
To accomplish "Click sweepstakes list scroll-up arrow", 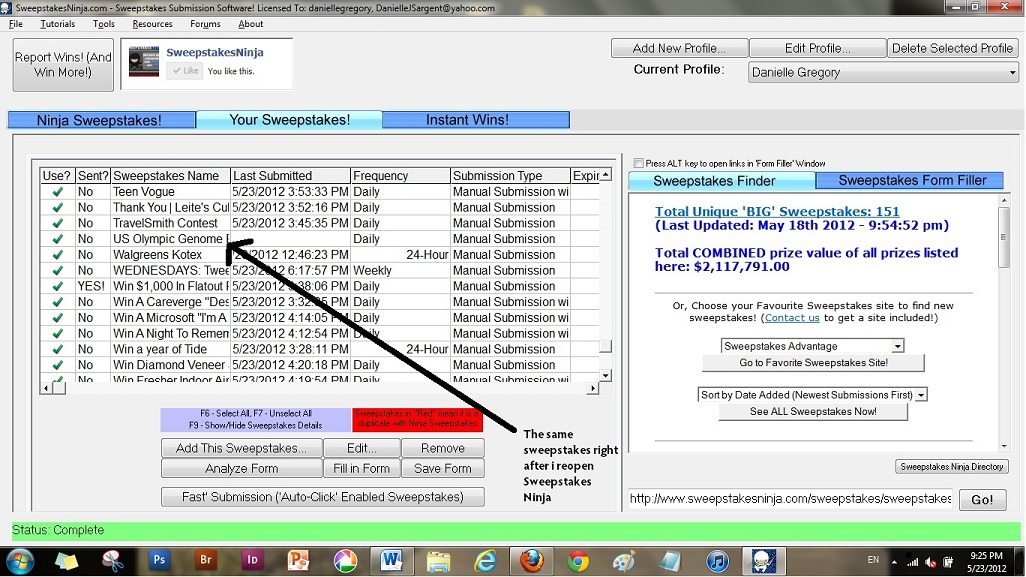I will coord(606,175).
